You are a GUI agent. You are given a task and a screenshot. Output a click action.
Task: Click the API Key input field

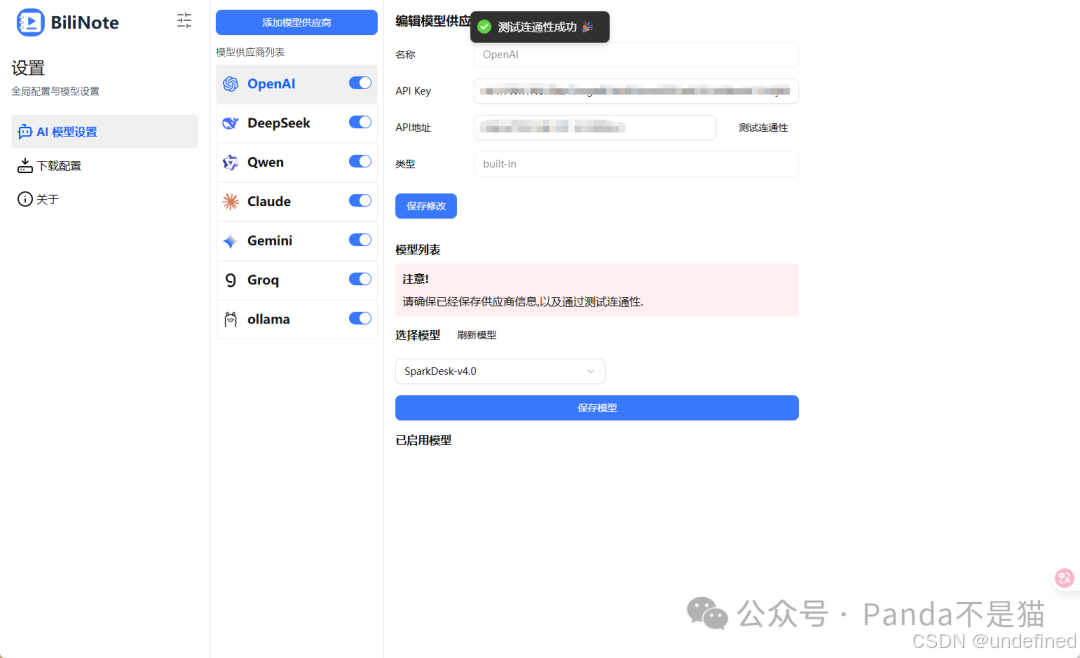tap(636, 91)
